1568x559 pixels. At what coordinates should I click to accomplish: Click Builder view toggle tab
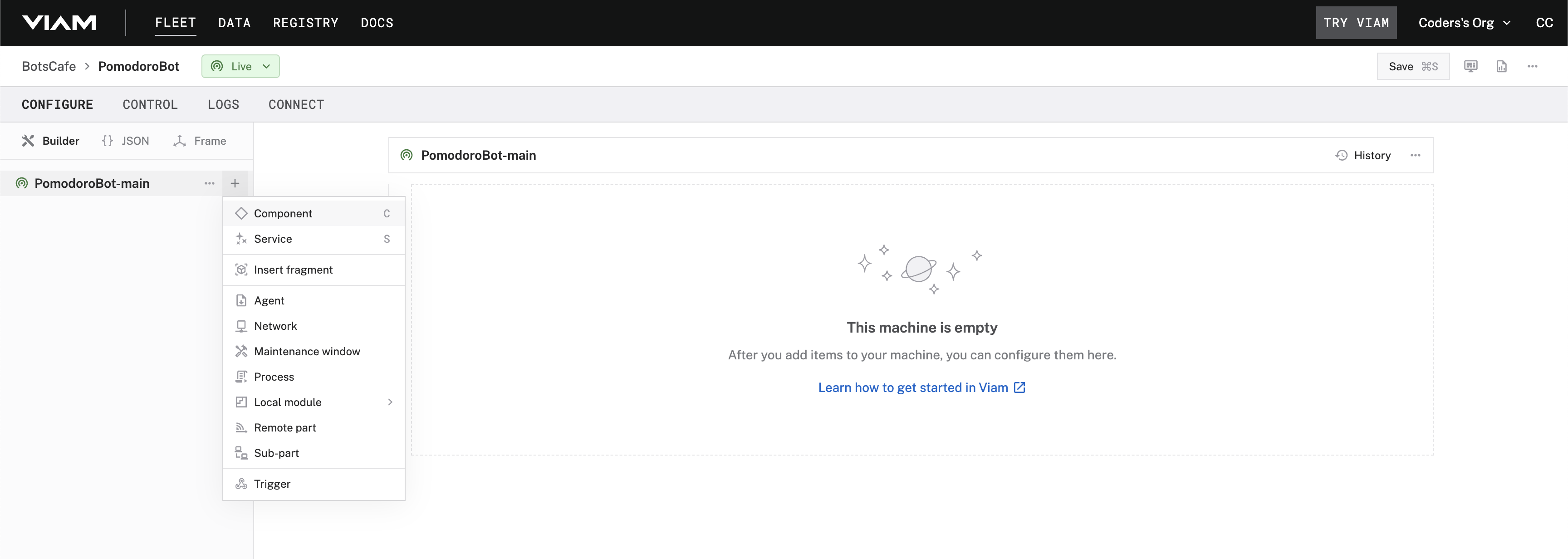49,140
